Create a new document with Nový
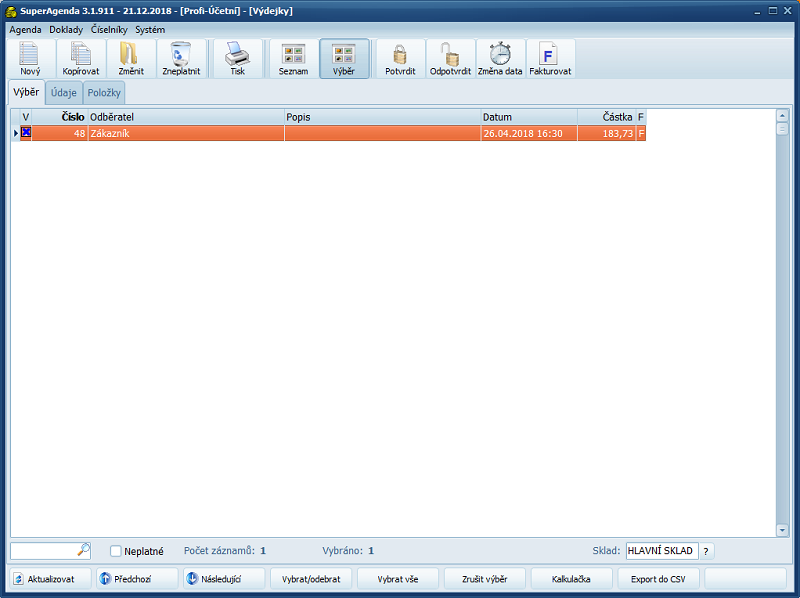Image resolution: width=800 pixels, height=598 pixels. [30, 59]
